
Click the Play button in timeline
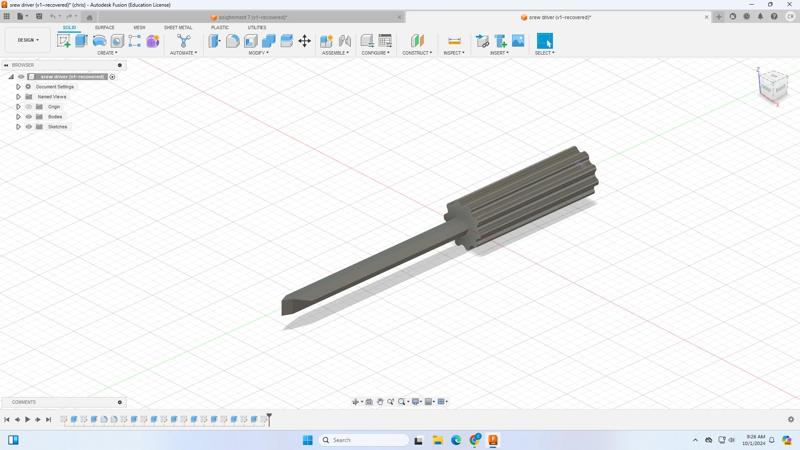pos(28,419)
